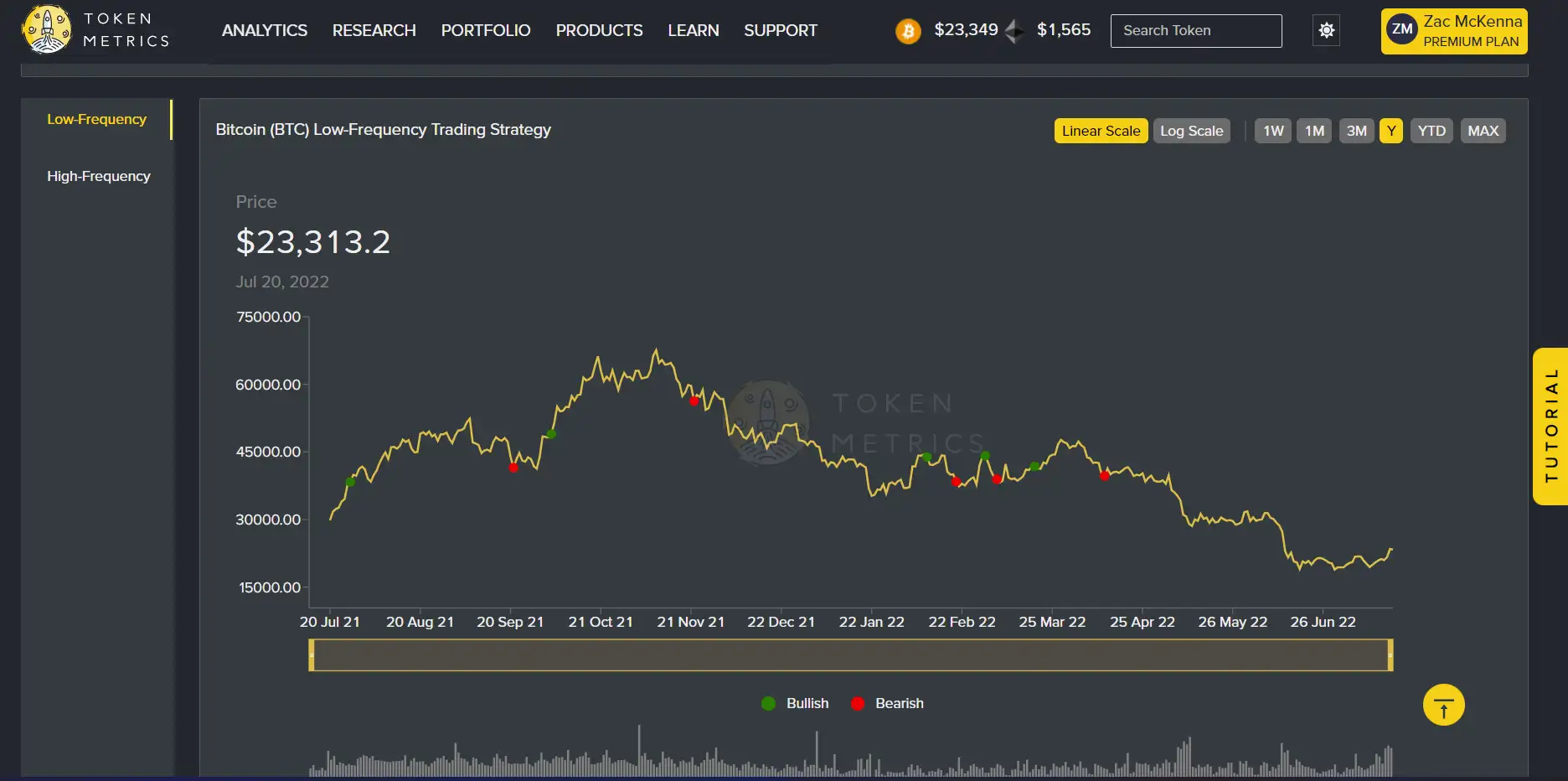Focus the Search Token input field
This screenshot has width=1568, height=781.
coord(1195,31)
